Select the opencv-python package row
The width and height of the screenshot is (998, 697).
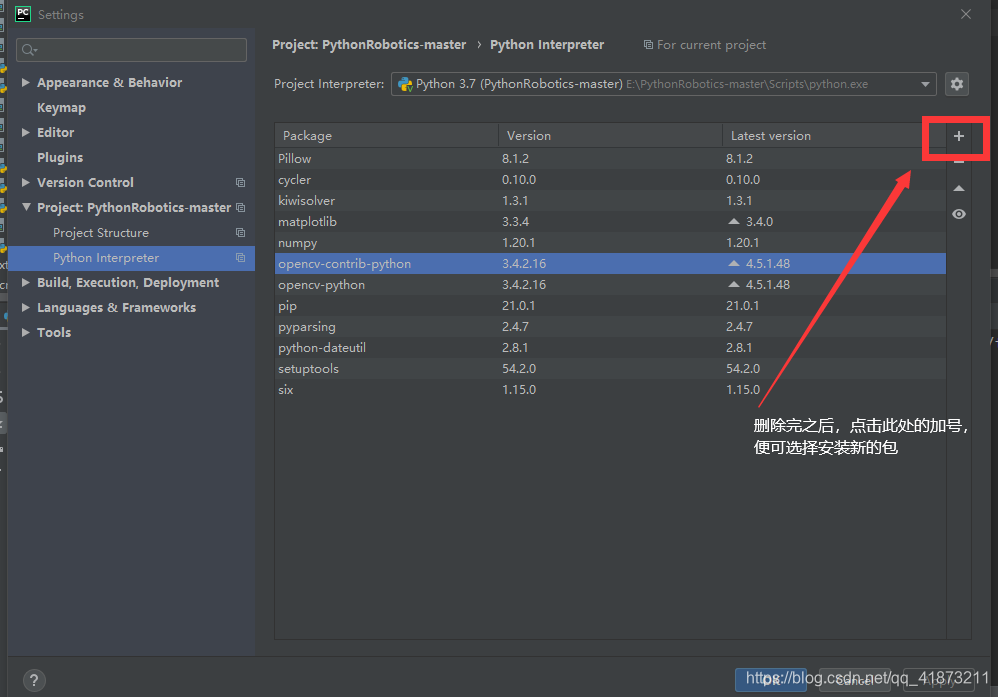coord(610,285)
